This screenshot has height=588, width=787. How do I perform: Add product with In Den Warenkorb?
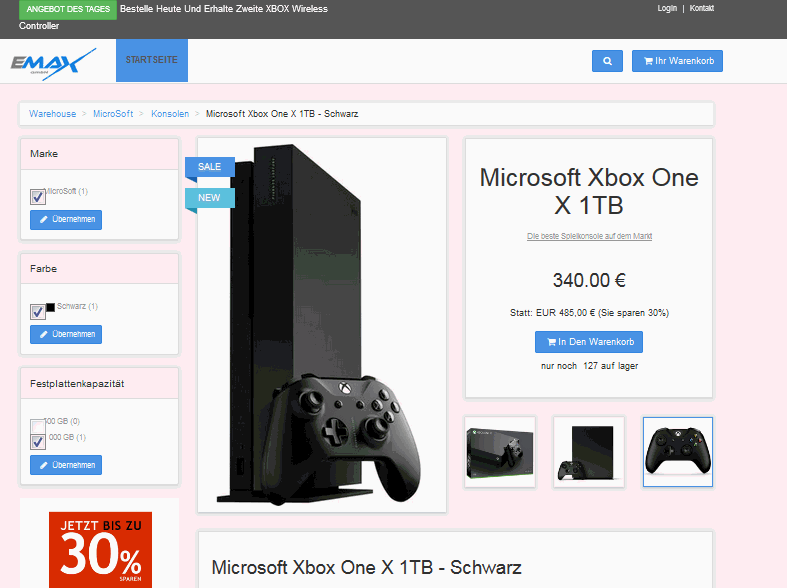click(589, 342)
